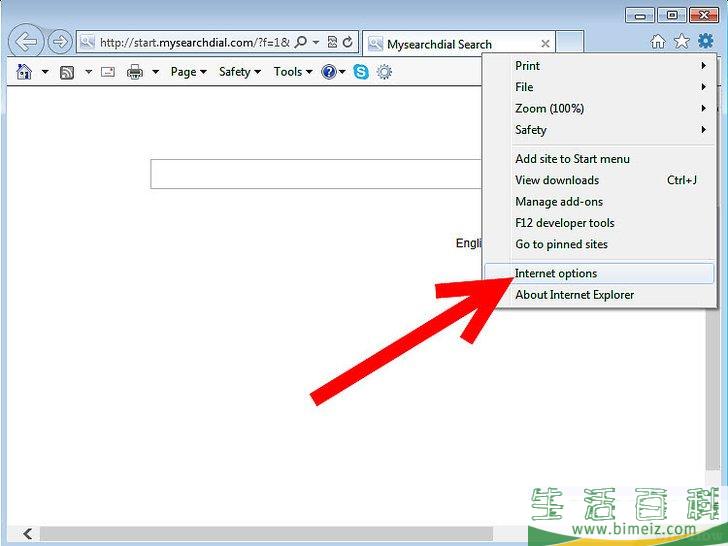The height and width of the screenshot is (546, 728).
Task: Click the command bar Home house icon
Action: click(x=24, y=72)
